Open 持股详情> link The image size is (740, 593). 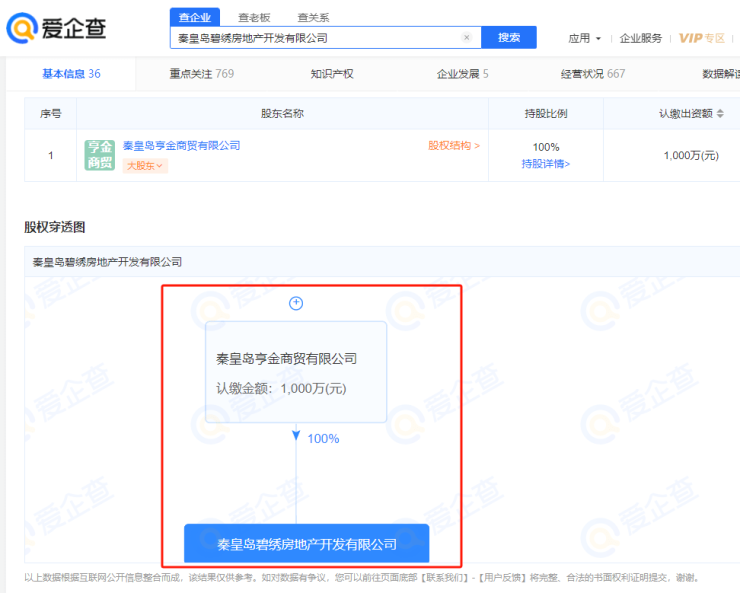point(546,164)
